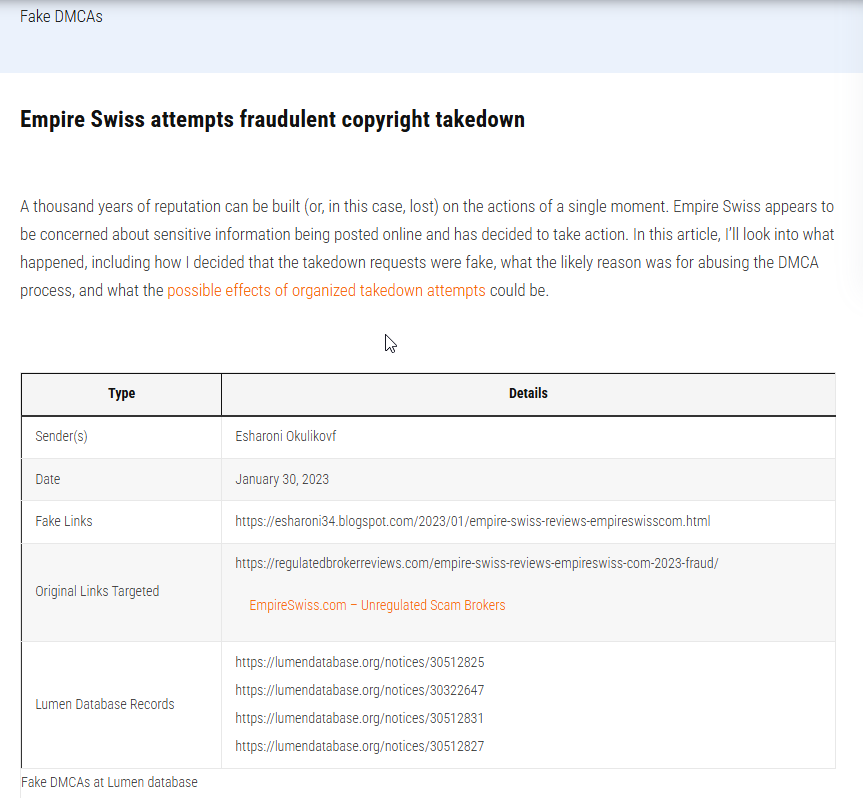Click the 'Original Links Targeted' row label

tap(97, 591)
